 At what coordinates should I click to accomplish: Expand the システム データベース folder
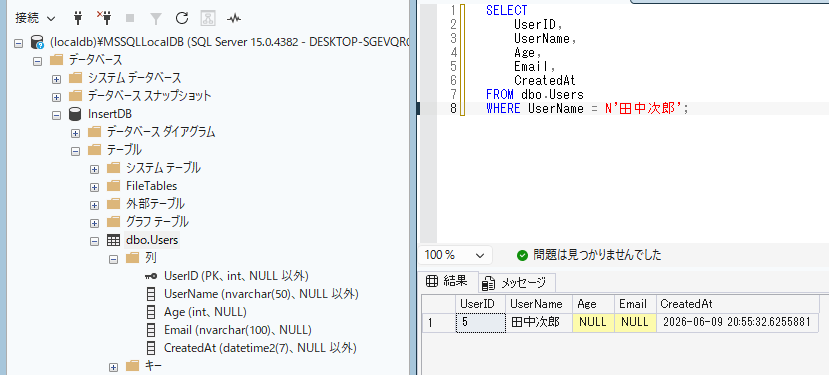click(x=57, y=78)
